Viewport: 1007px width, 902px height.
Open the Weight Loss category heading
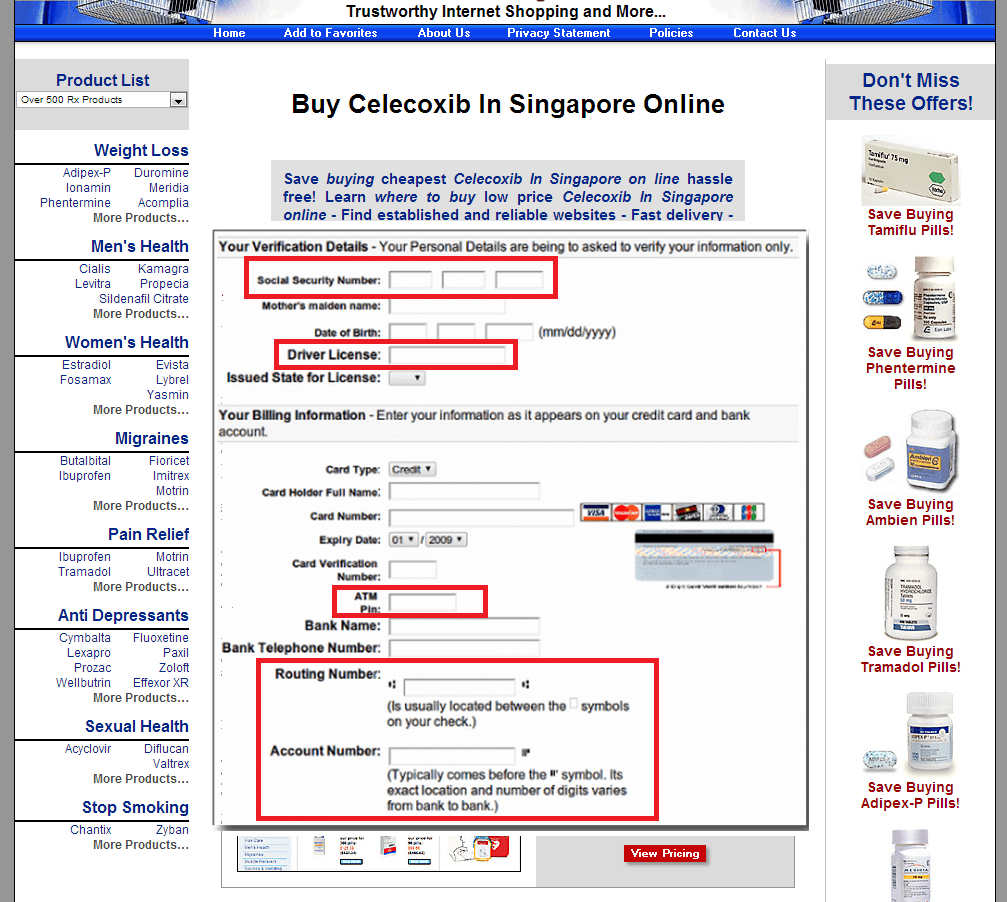(141, 150)
